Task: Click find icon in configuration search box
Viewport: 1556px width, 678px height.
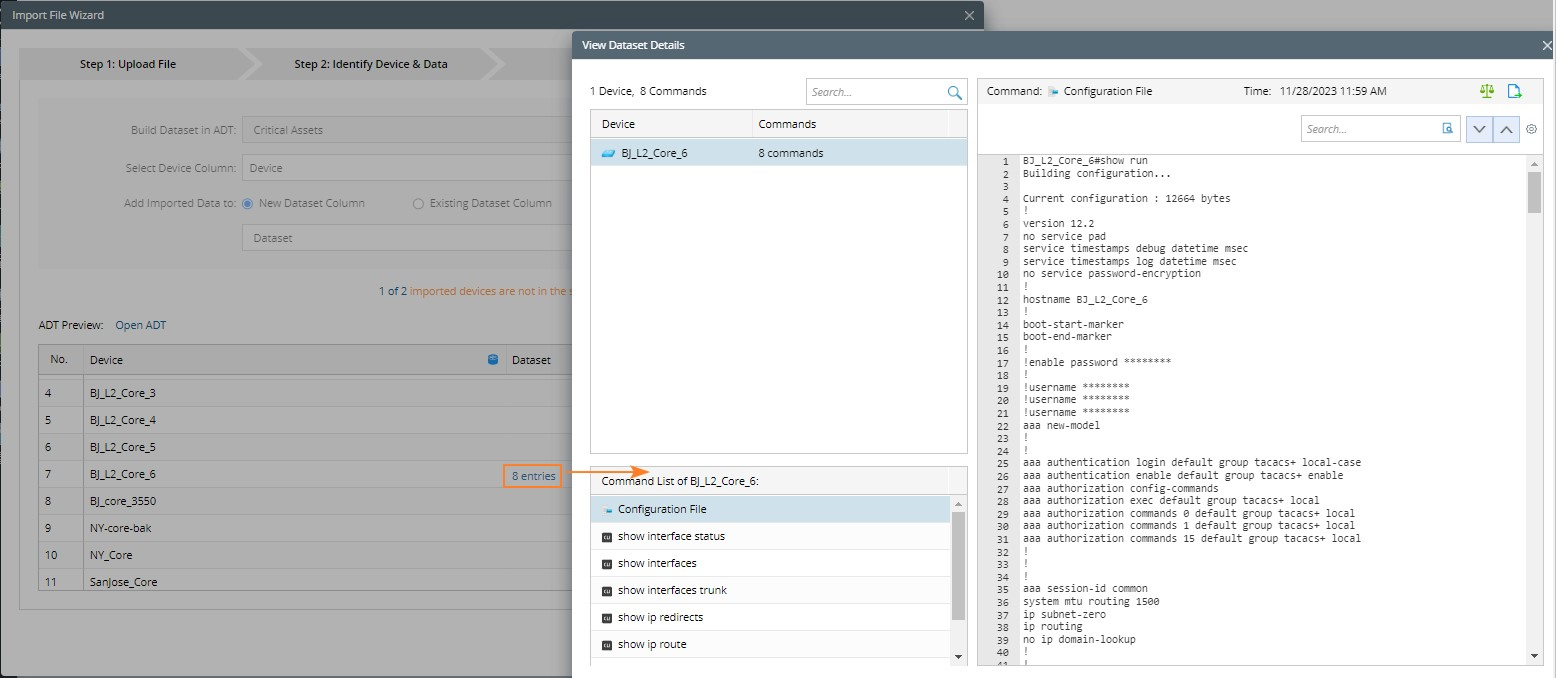Action: (x=1447, y=129)
